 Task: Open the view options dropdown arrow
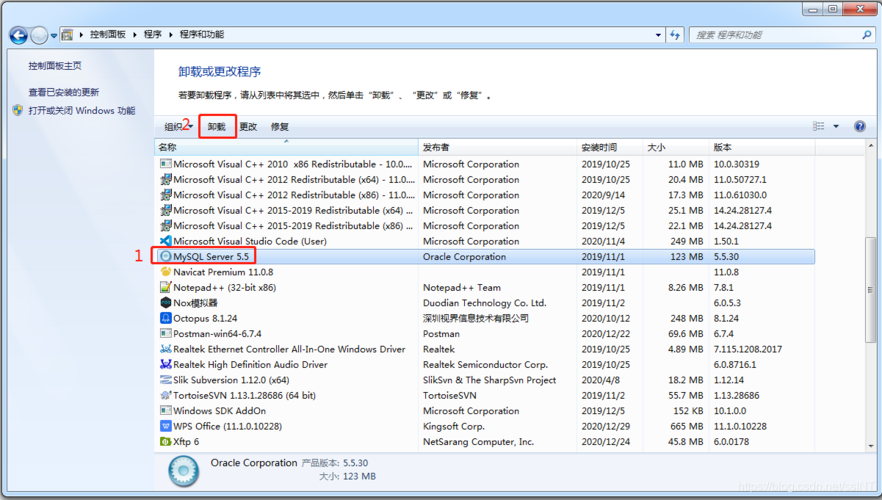tap(836, 126)
